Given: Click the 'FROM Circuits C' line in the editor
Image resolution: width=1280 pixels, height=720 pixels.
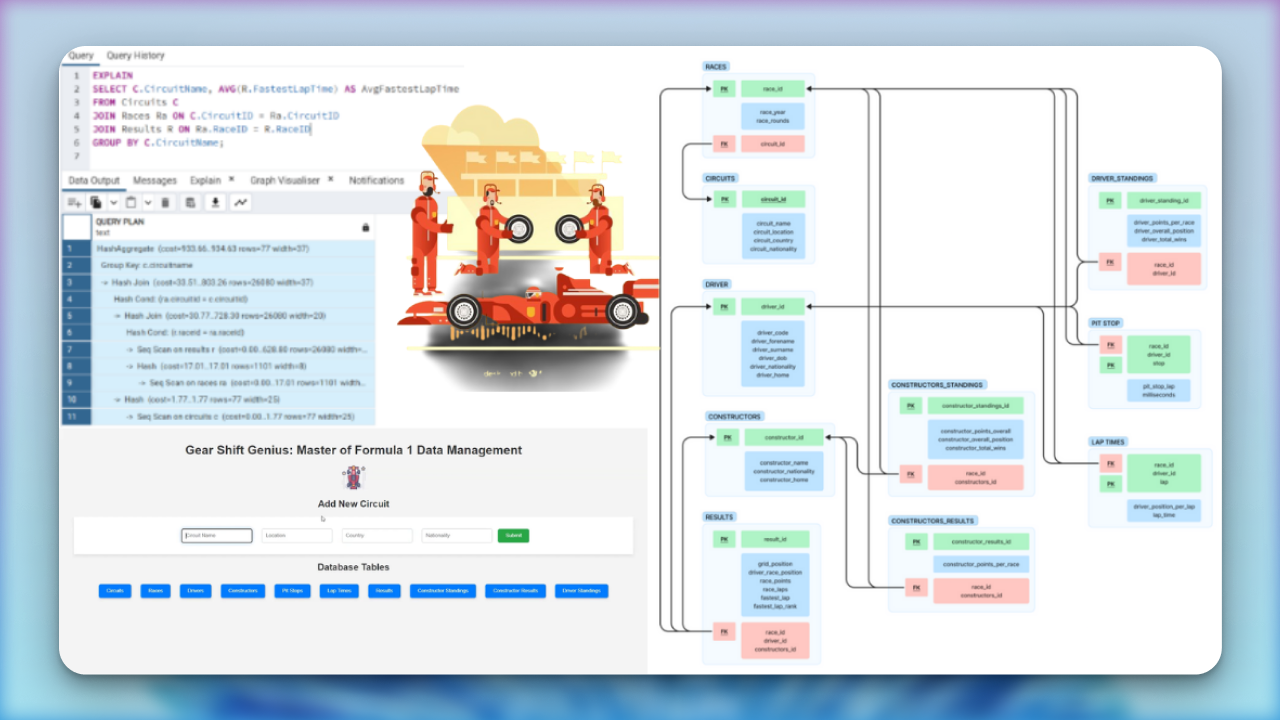Looking at the screenshot, I should coord(135,102).
